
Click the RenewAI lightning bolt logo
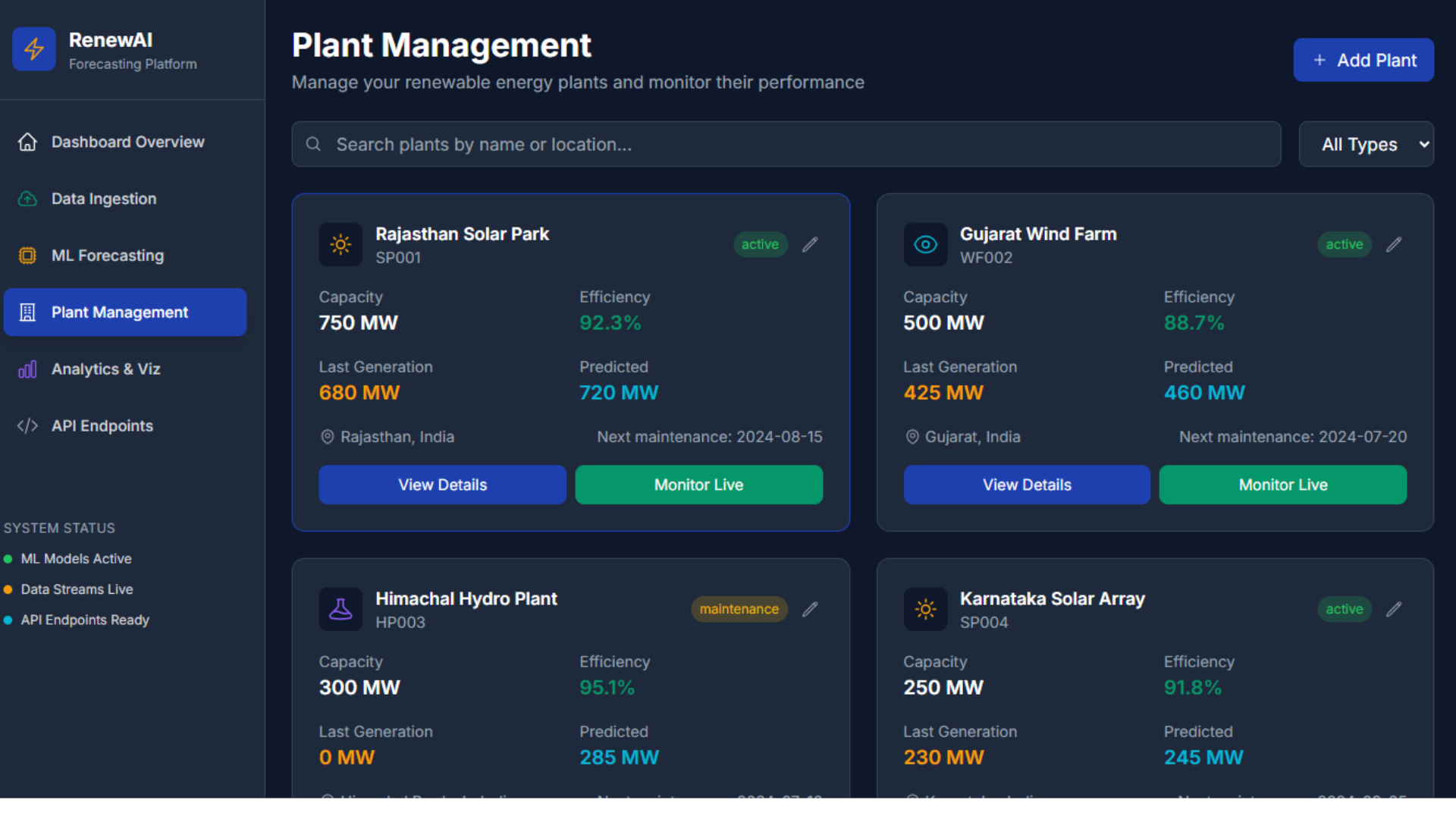pyautogui.click(x=34, y=49)
